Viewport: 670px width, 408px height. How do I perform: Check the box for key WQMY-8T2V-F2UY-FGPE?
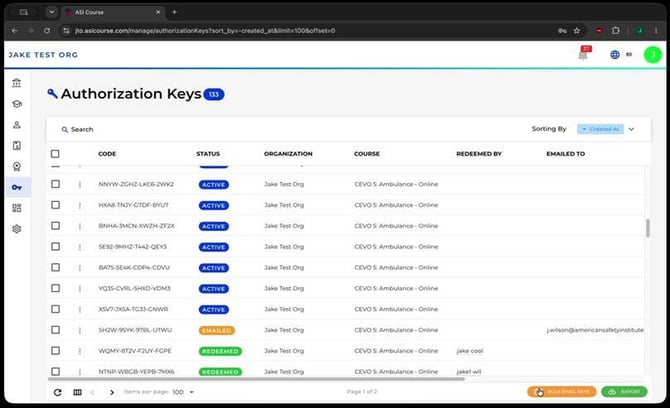55,351
